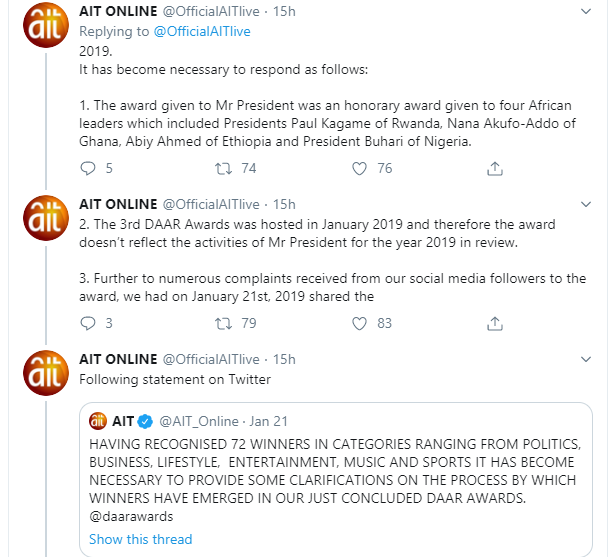Open the first tweet's AIT profile avatar
This screenshot has height=557, width=609.
(46, 25)
